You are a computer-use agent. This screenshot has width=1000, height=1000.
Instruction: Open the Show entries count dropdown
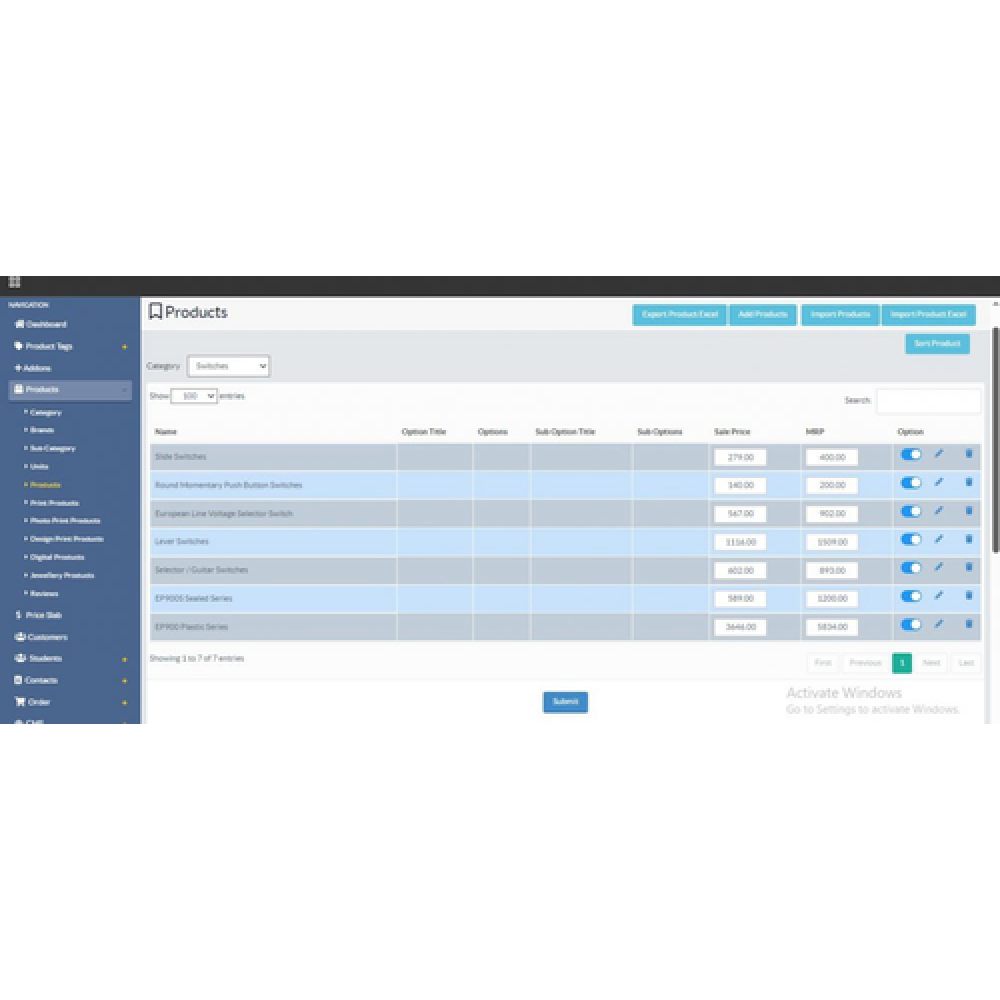[x=194, y=396]
